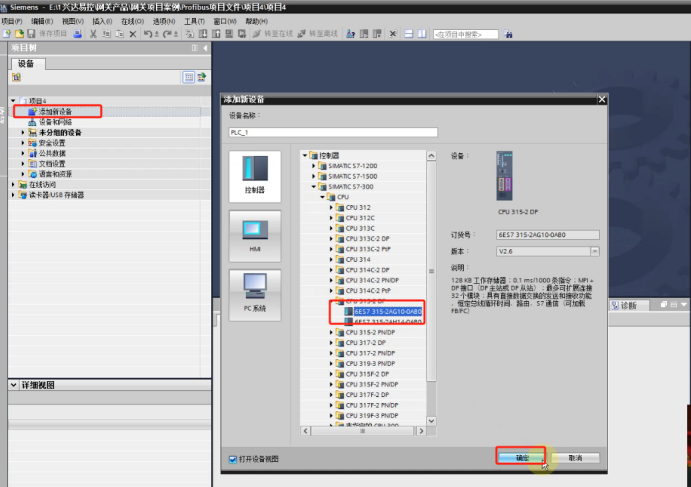Viewport: 691px width, 487px height.
Task: Click the print toolbar icon
Action: (78, 34)
